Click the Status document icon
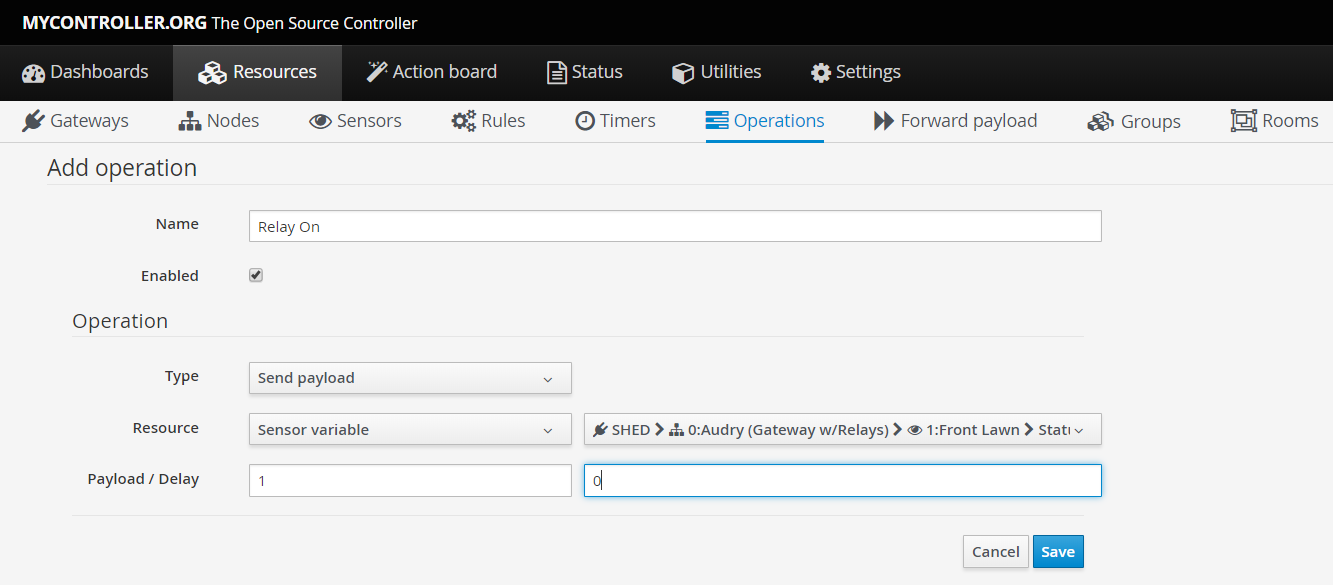The height and width of the screenshot is (585, 1333). click(x=557, y=73)
